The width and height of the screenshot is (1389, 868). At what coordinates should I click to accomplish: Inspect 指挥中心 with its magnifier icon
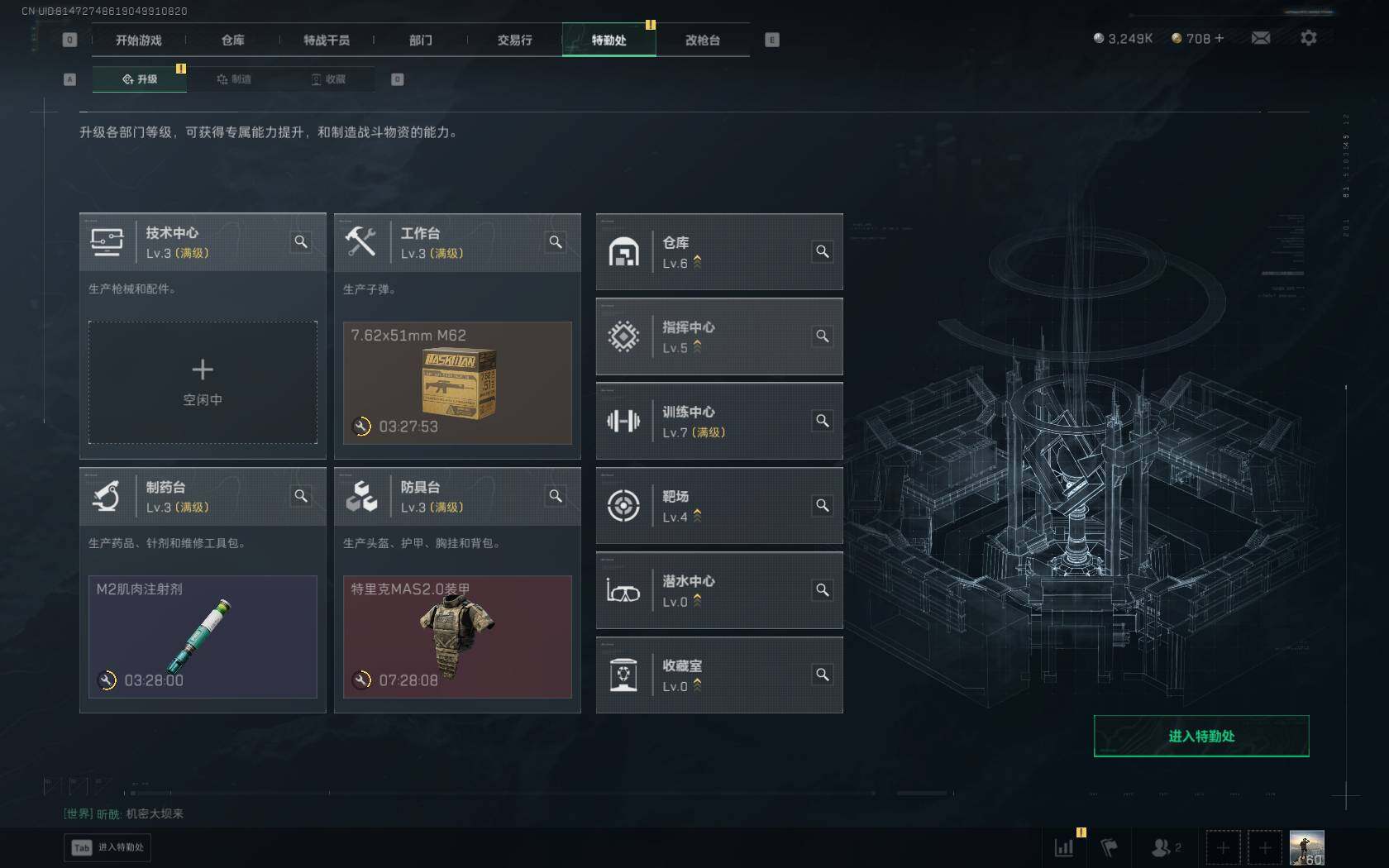(823, 336)
